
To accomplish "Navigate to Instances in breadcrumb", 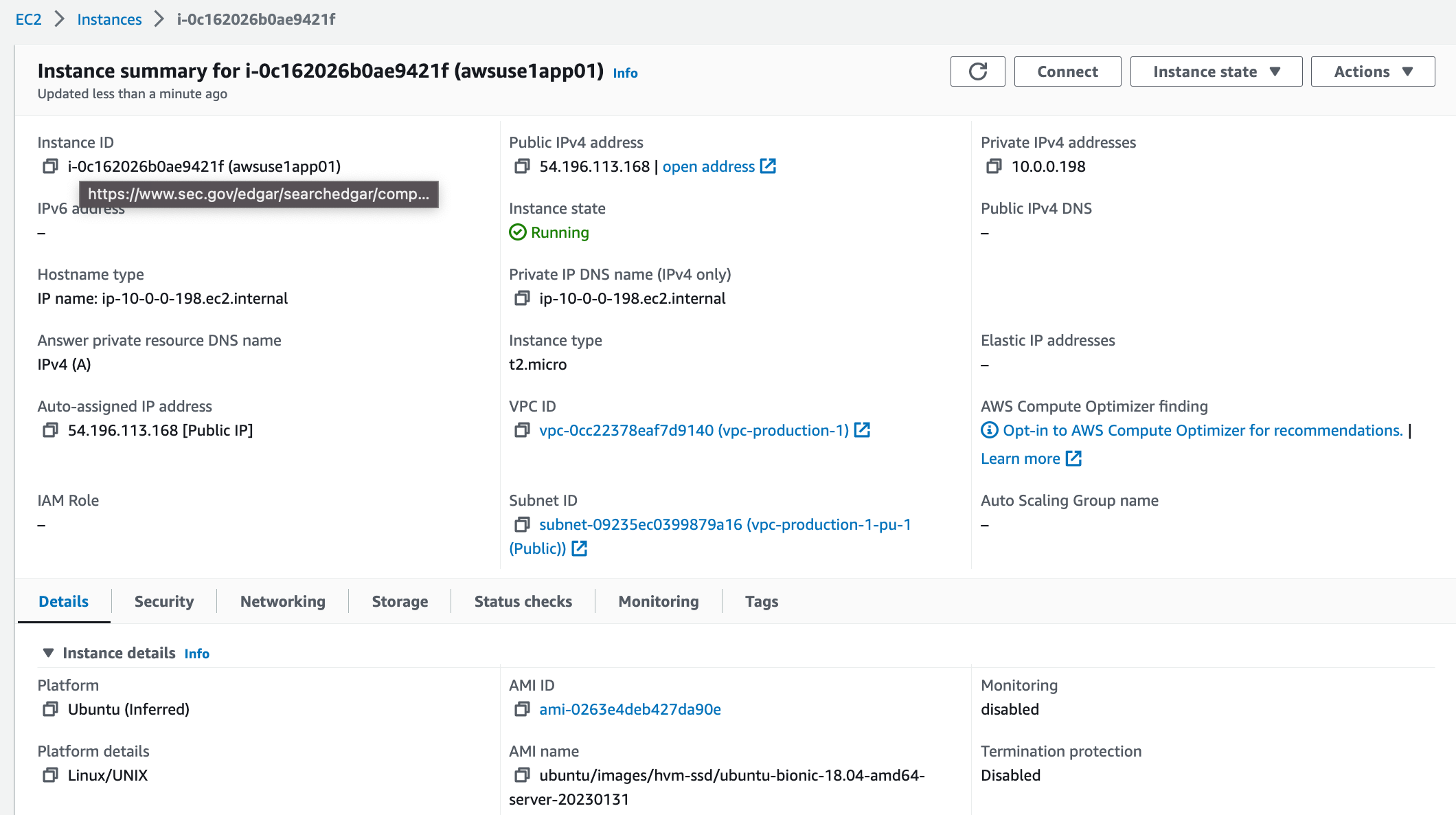I will click(109, 19).
